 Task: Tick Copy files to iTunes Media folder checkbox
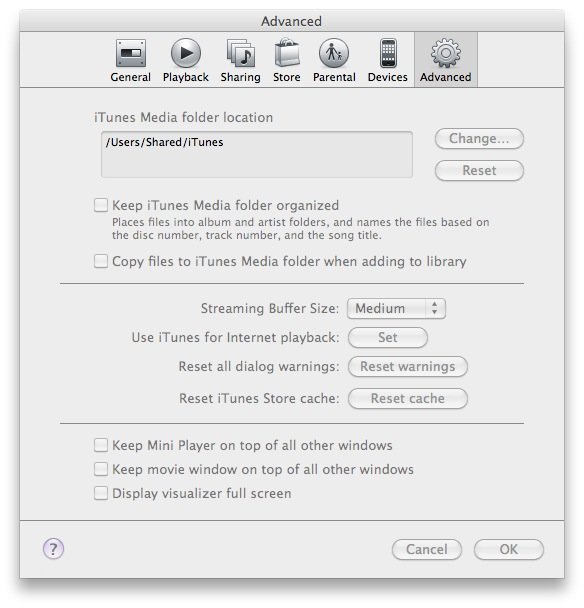(x=101, y=261)
